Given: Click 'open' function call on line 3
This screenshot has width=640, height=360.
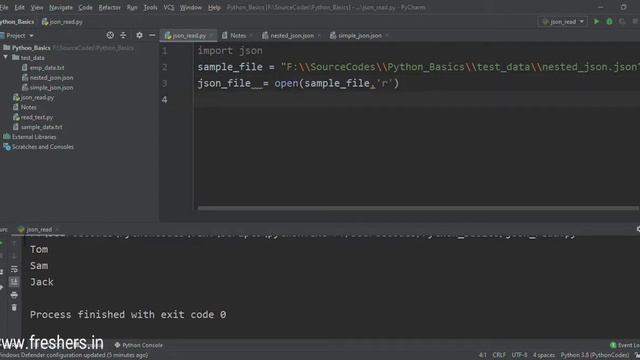Looking at the screenshot, I should (x=286, y=83).
